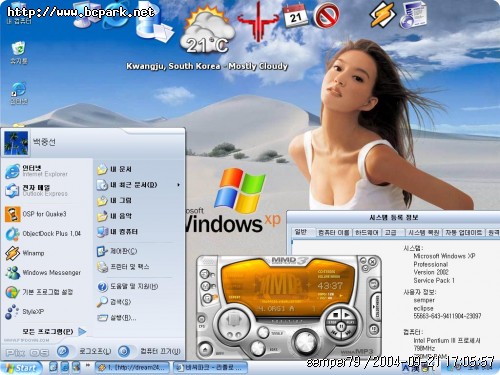Skip to next track in MMD3 player
Viewport: 500px width, 375px height.
pos(349,332)
